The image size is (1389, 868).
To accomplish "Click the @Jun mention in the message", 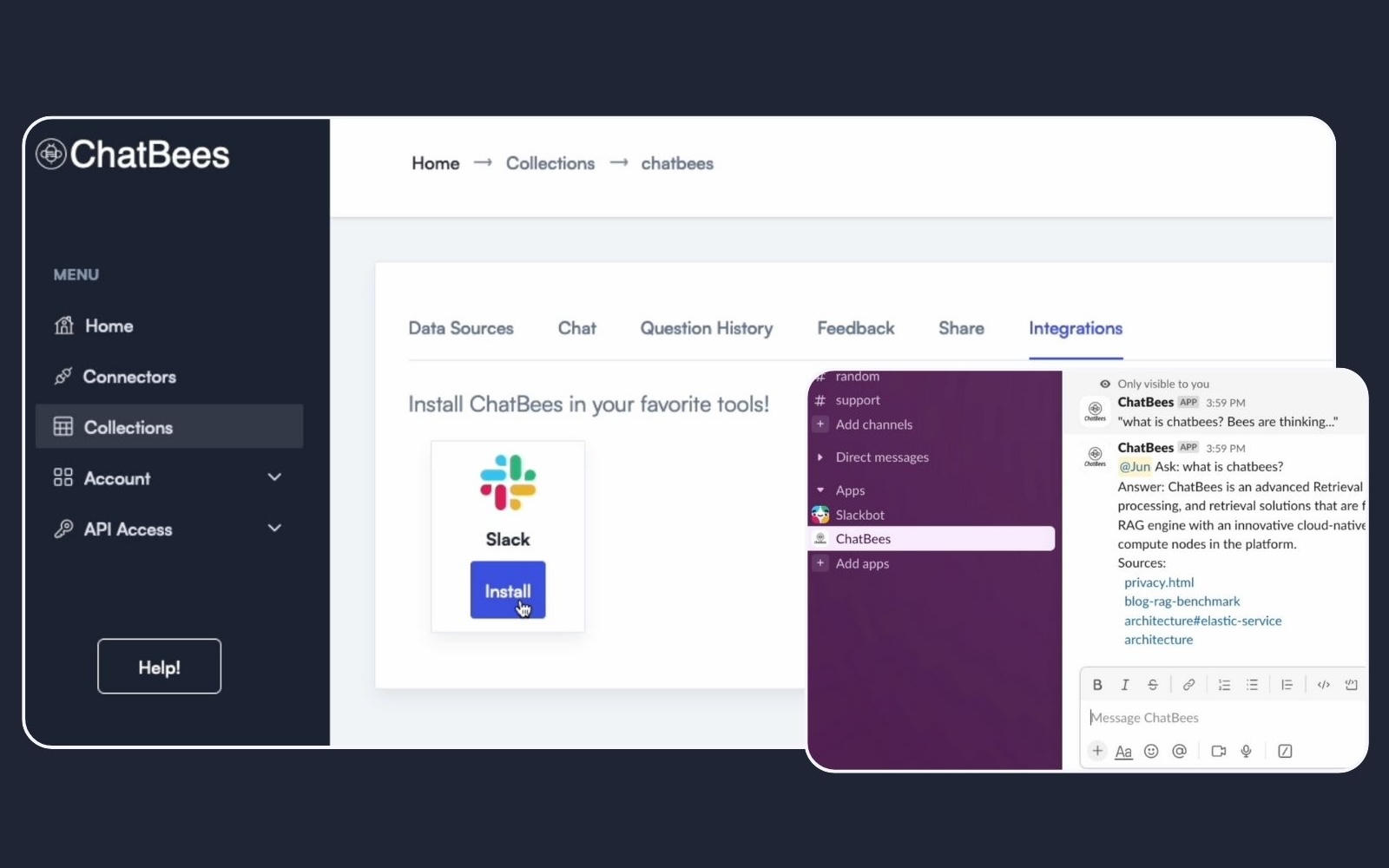I will tap(1135, 467).
